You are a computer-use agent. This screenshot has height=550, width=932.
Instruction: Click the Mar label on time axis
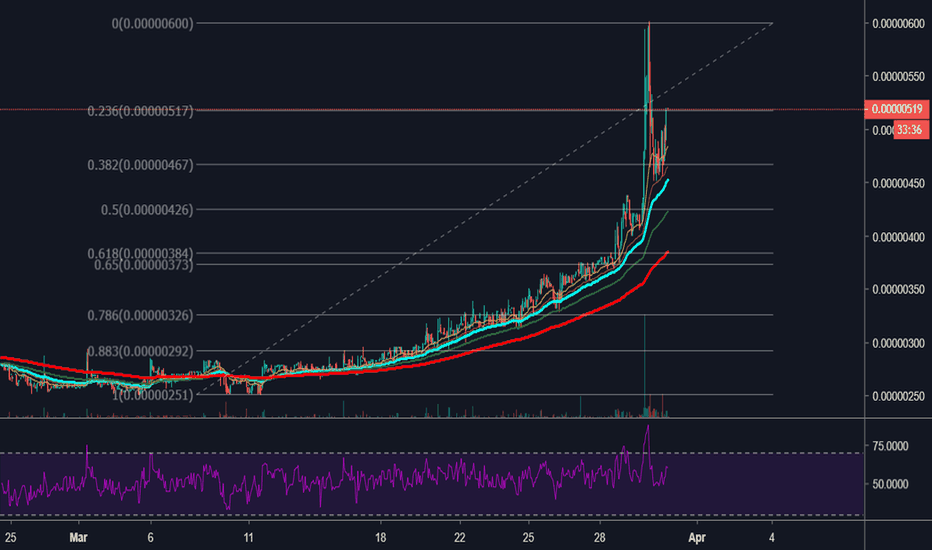78,538
